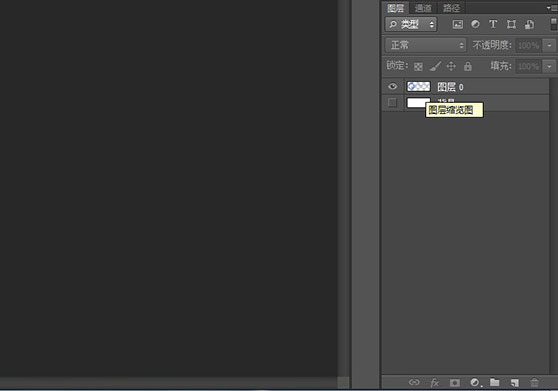Select the 图层 0 layer name
Screen dimensions: 558x391
(x=450, y=87)
